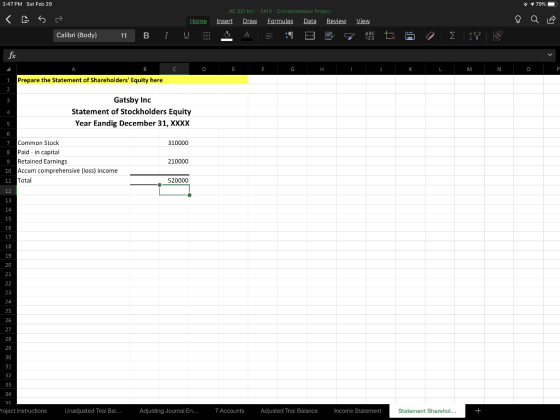Switch to the Data ribbon tab
The width and height of the screenshot is (560, 420).
click(310, 21)
